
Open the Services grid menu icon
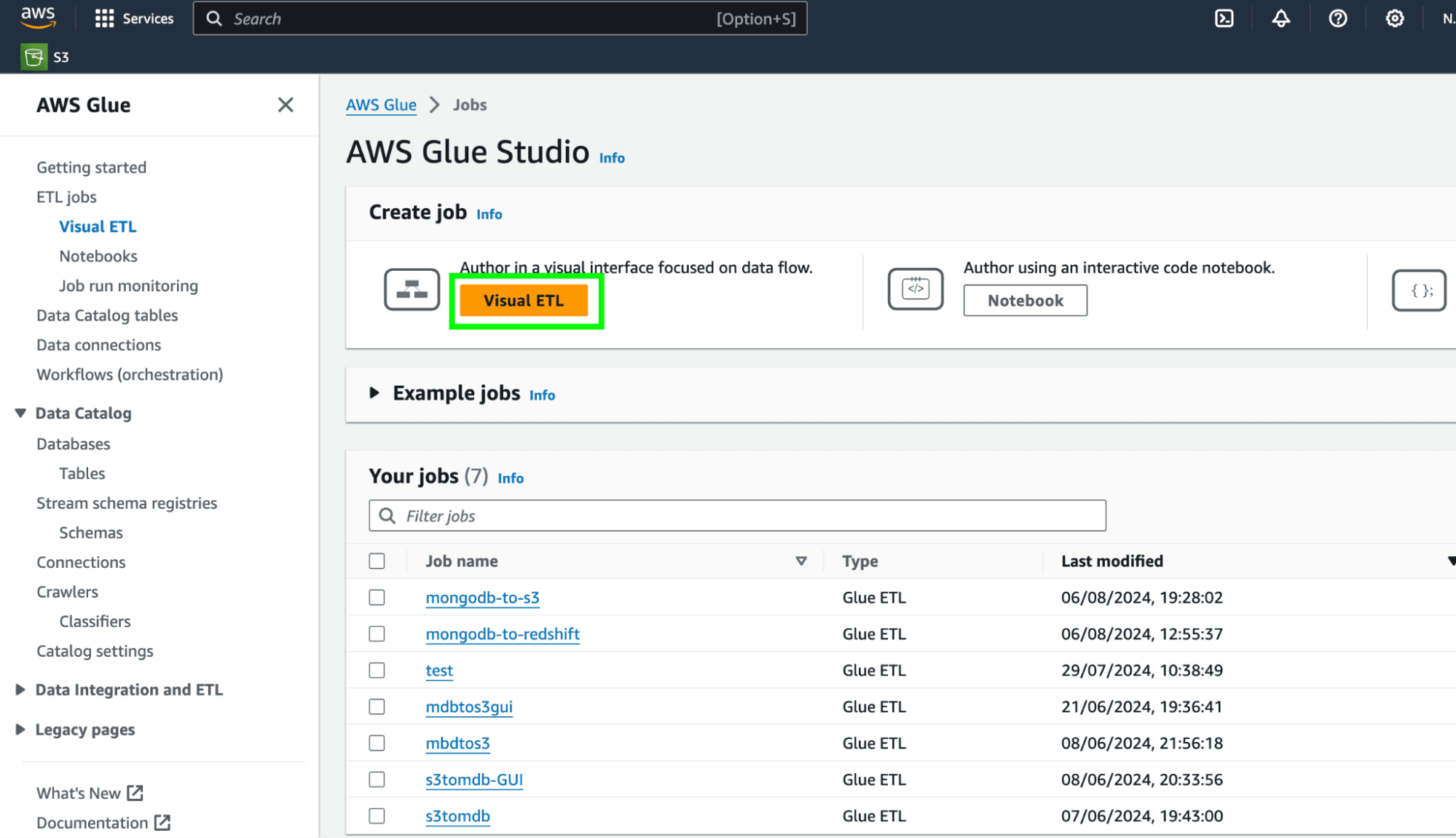point(104,18)
